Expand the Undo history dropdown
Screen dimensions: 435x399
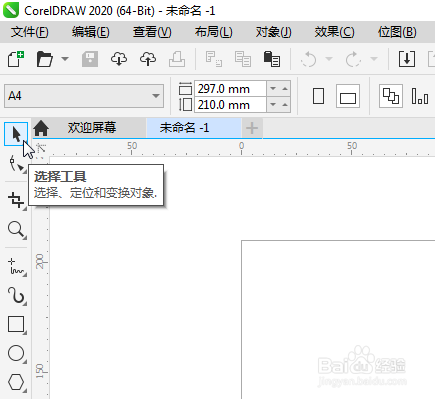tap(329, 59)
